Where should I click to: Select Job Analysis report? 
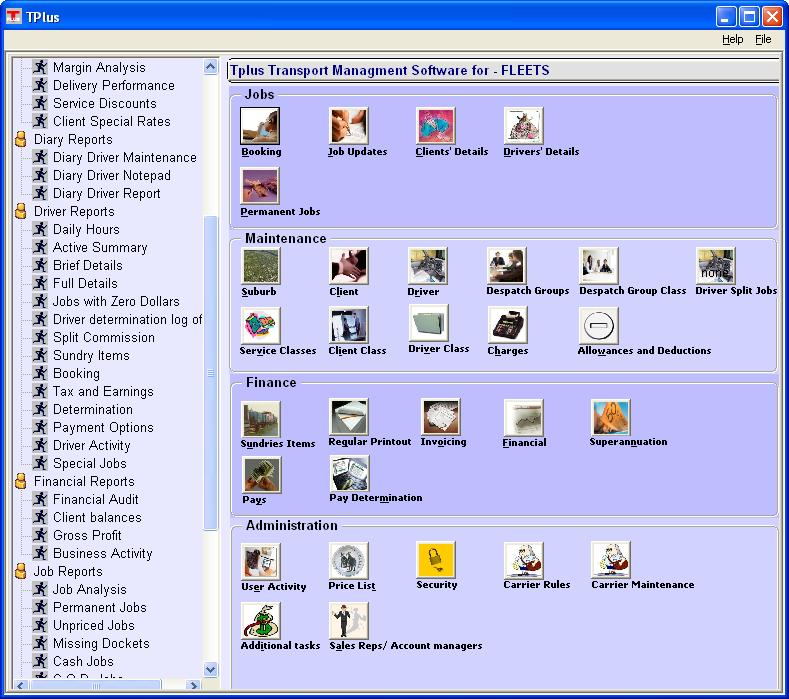90,589
